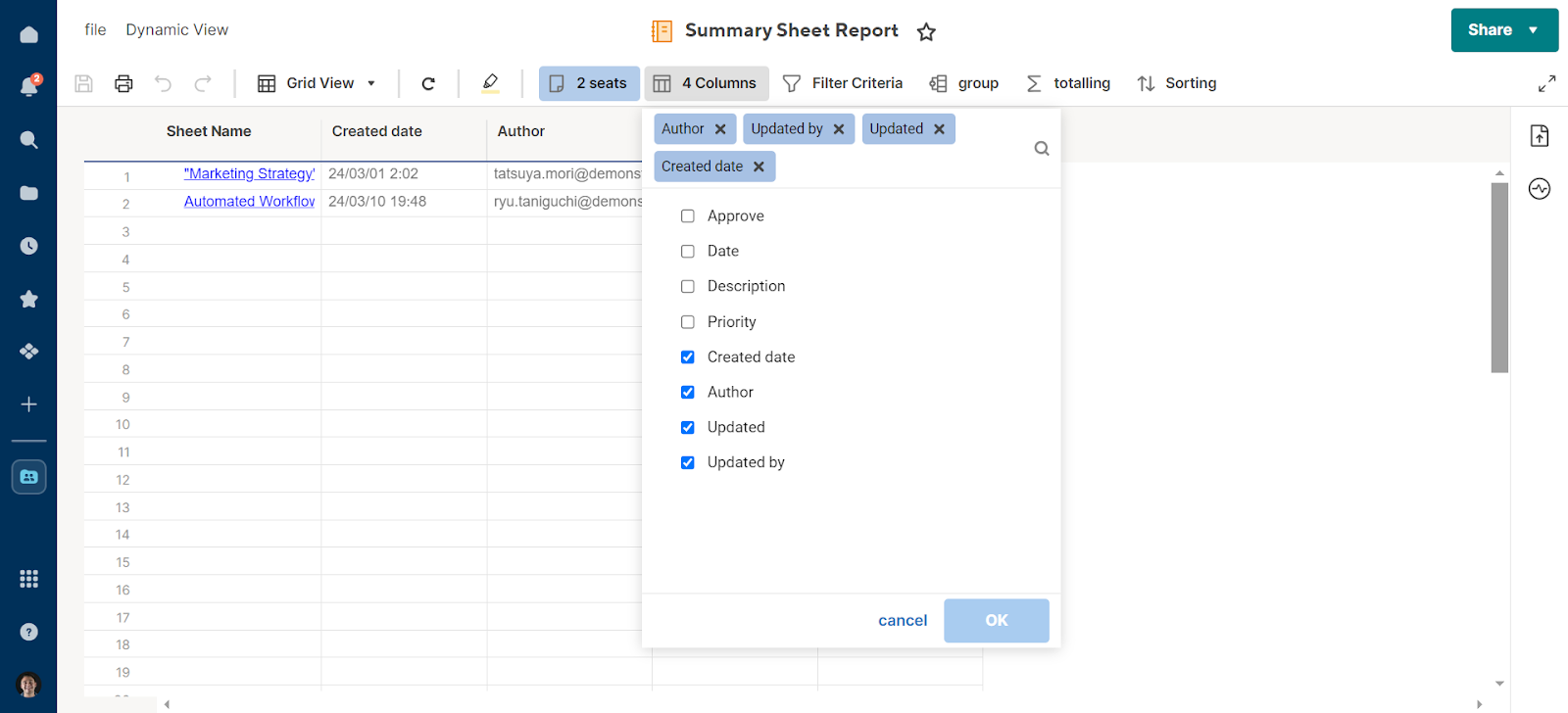The height and width of the screenshot is (713, 1568).
Task: Open notifications bell in the sidebar
Action: click(29, 87)
